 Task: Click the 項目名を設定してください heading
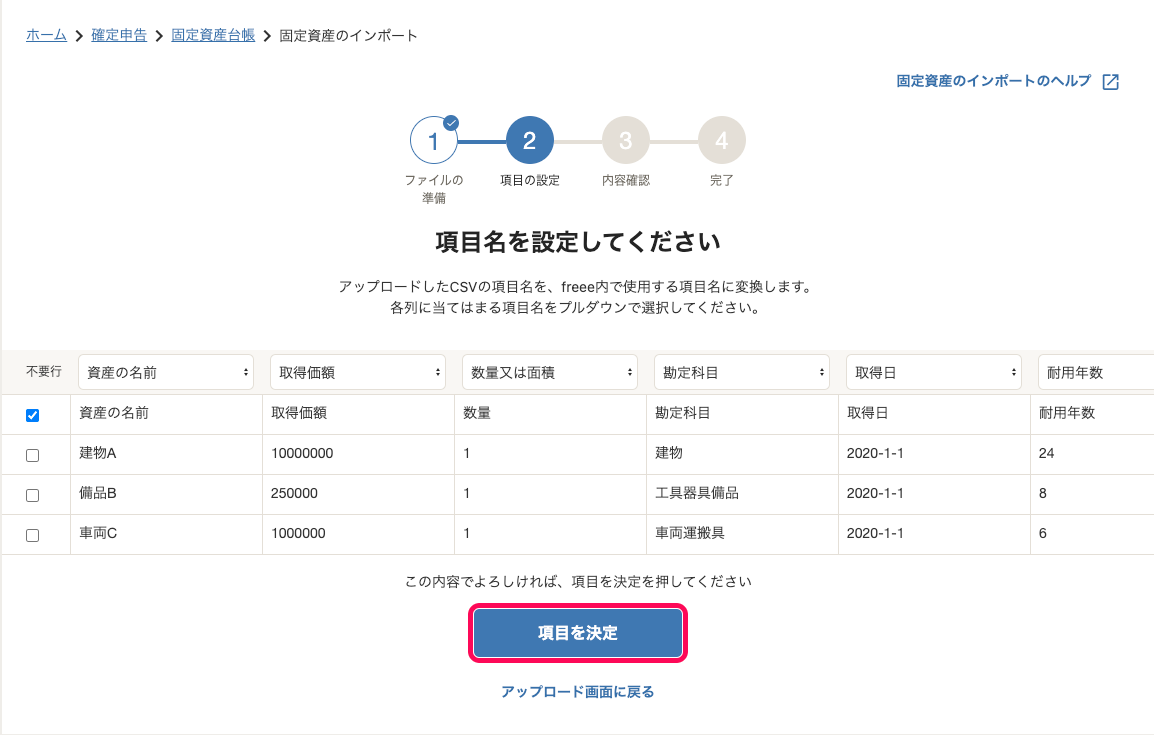[x=578, y=242]
